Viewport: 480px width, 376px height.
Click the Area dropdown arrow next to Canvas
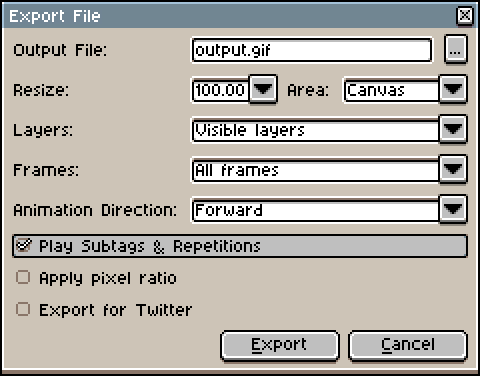click(x=453, y=89)
